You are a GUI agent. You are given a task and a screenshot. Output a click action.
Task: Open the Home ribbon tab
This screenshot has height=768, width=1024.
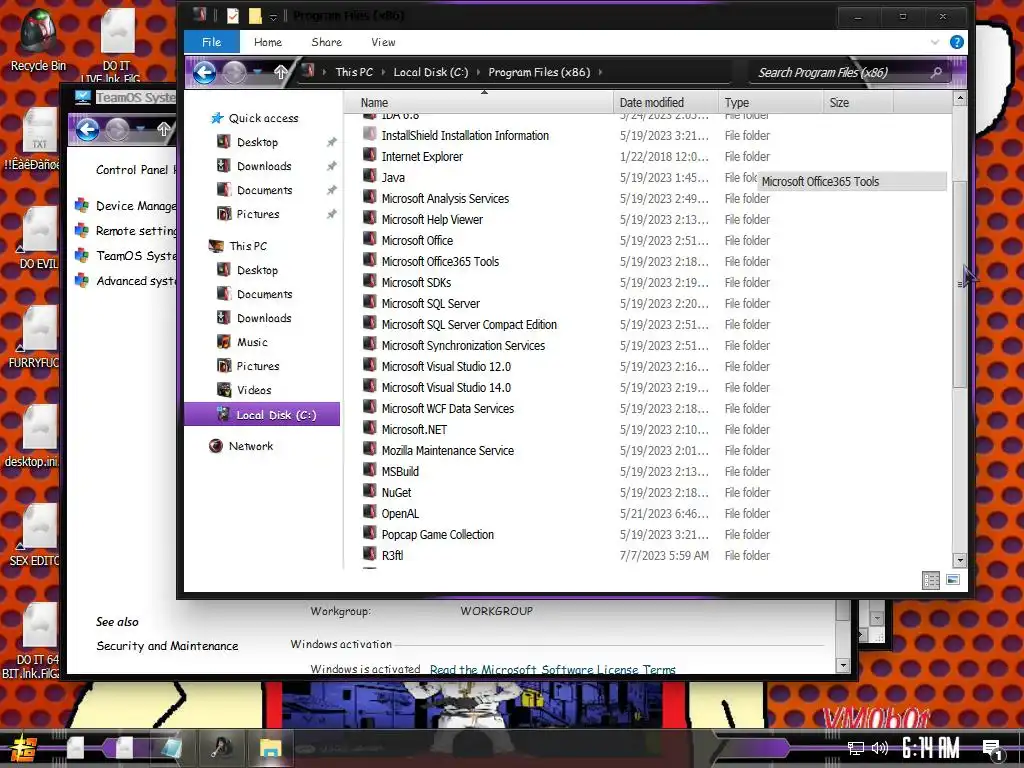268,42
